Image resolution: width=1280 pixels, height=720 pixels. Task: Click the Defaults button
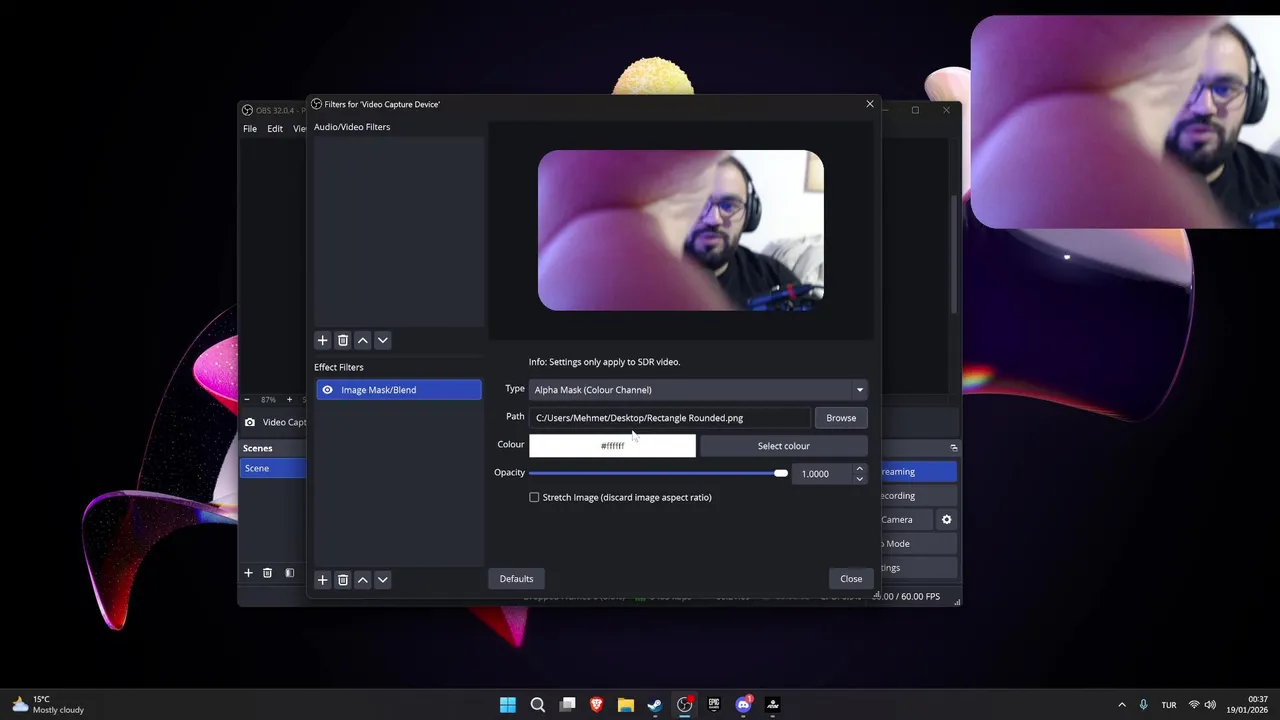(516, 579)
